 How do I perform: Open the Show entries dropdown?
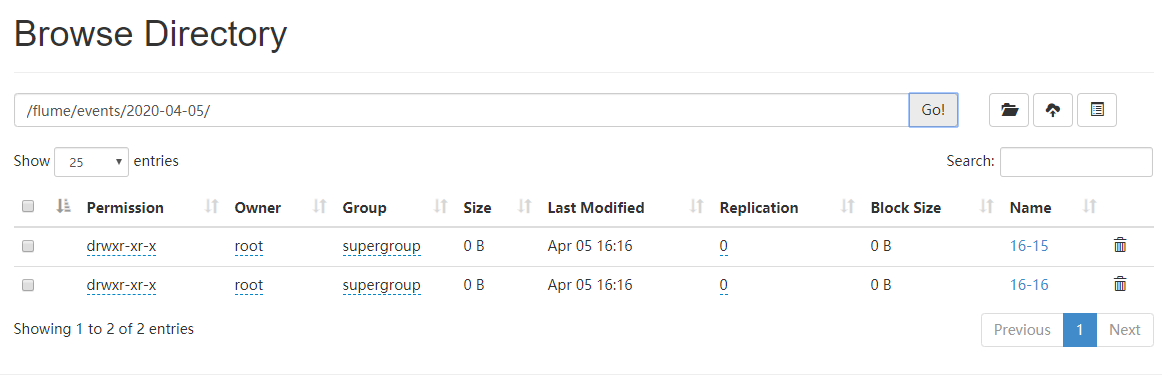point(91,162)
